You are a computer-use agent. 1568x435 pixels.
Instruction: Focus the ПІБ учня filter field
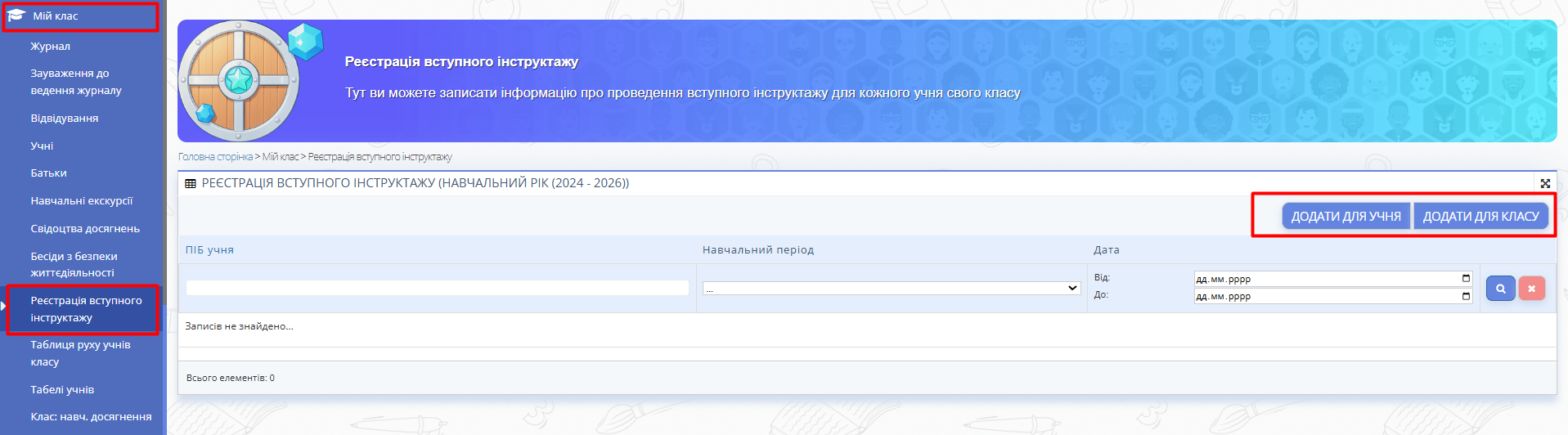pyautogui.click(x=437, y=288)
